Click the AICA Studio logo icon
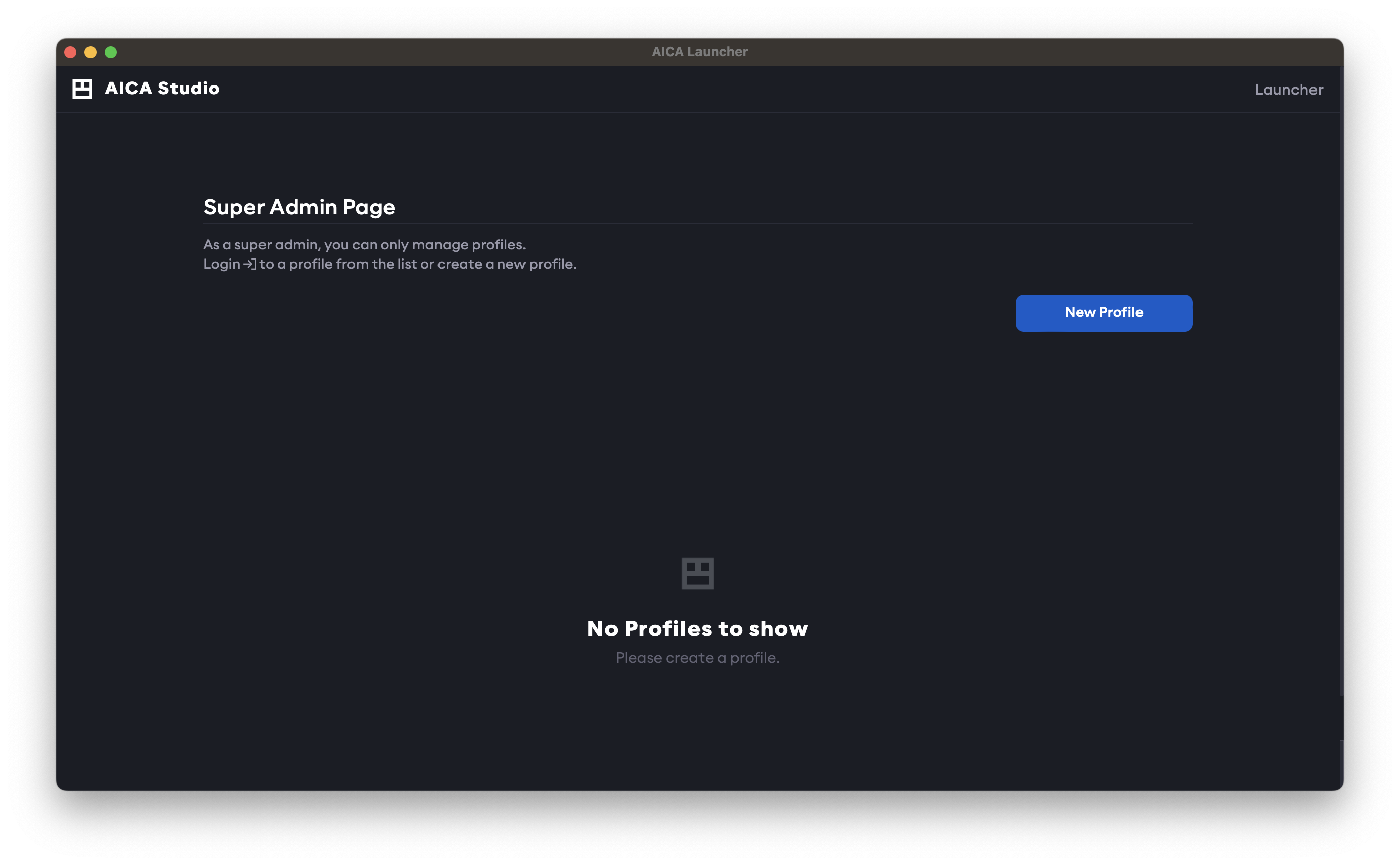 click(82, 89)
